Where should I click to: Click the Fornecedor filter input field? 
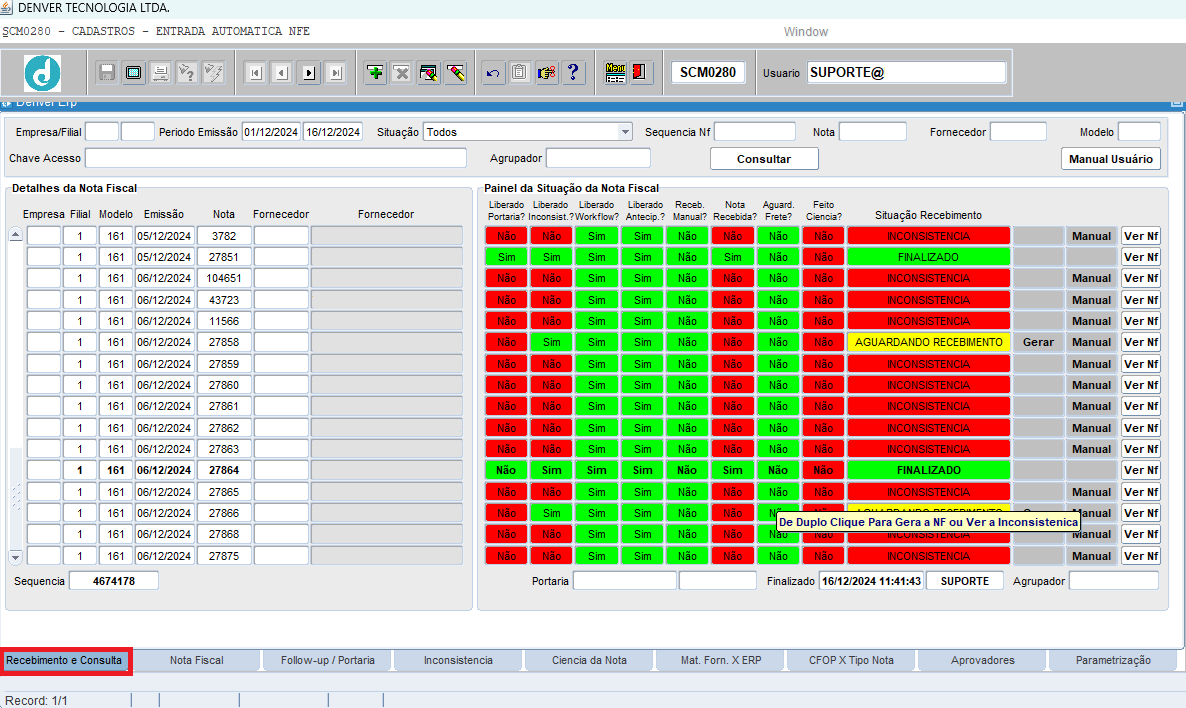click(1018, 132)
